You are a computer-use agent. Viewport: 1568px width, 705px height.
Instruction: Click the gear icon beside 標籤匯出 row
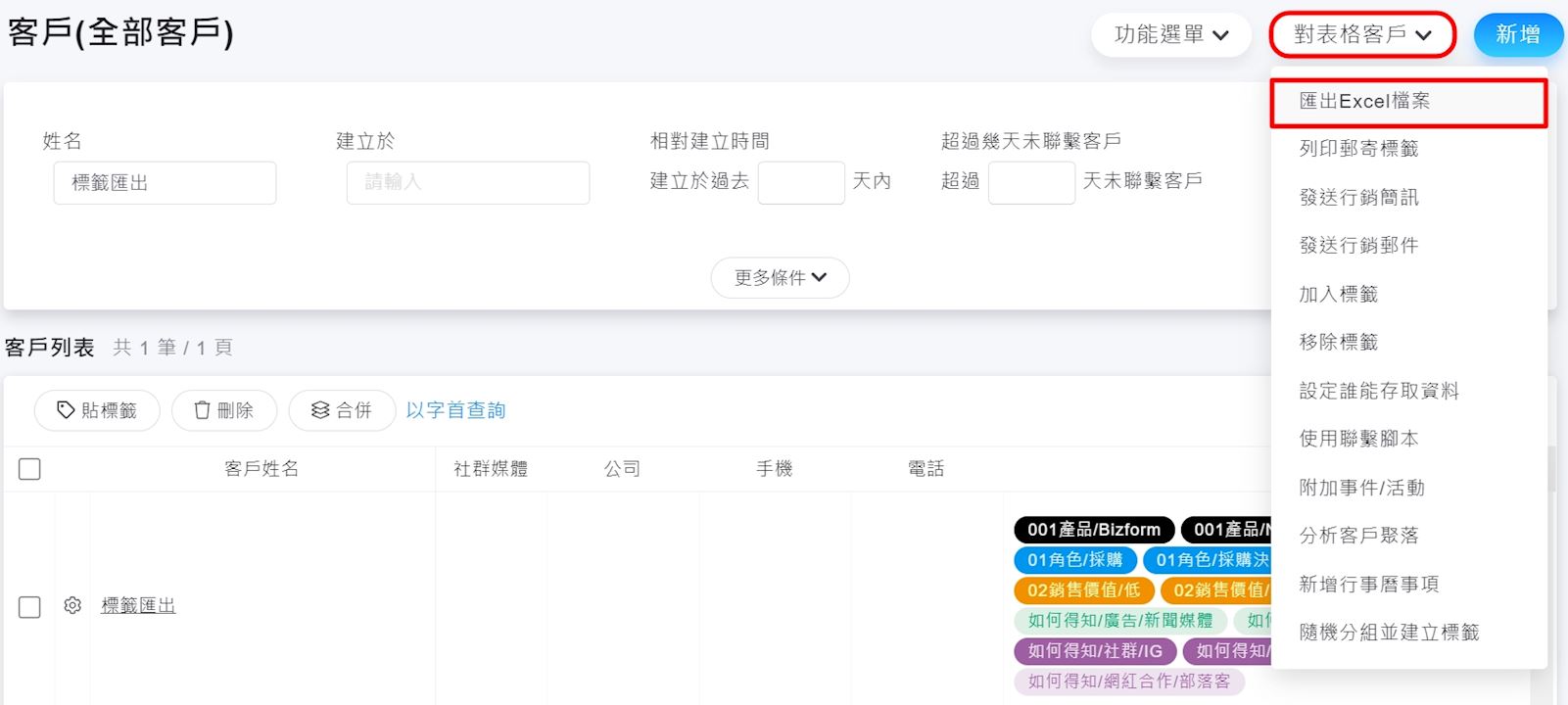72,606
